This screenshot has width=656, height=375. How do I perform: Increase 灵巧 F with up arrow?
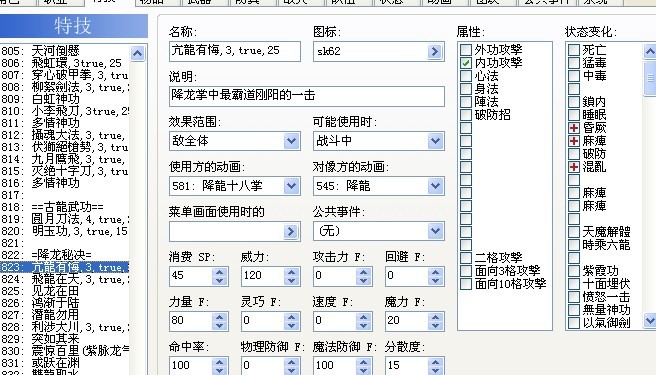(291, 316)
